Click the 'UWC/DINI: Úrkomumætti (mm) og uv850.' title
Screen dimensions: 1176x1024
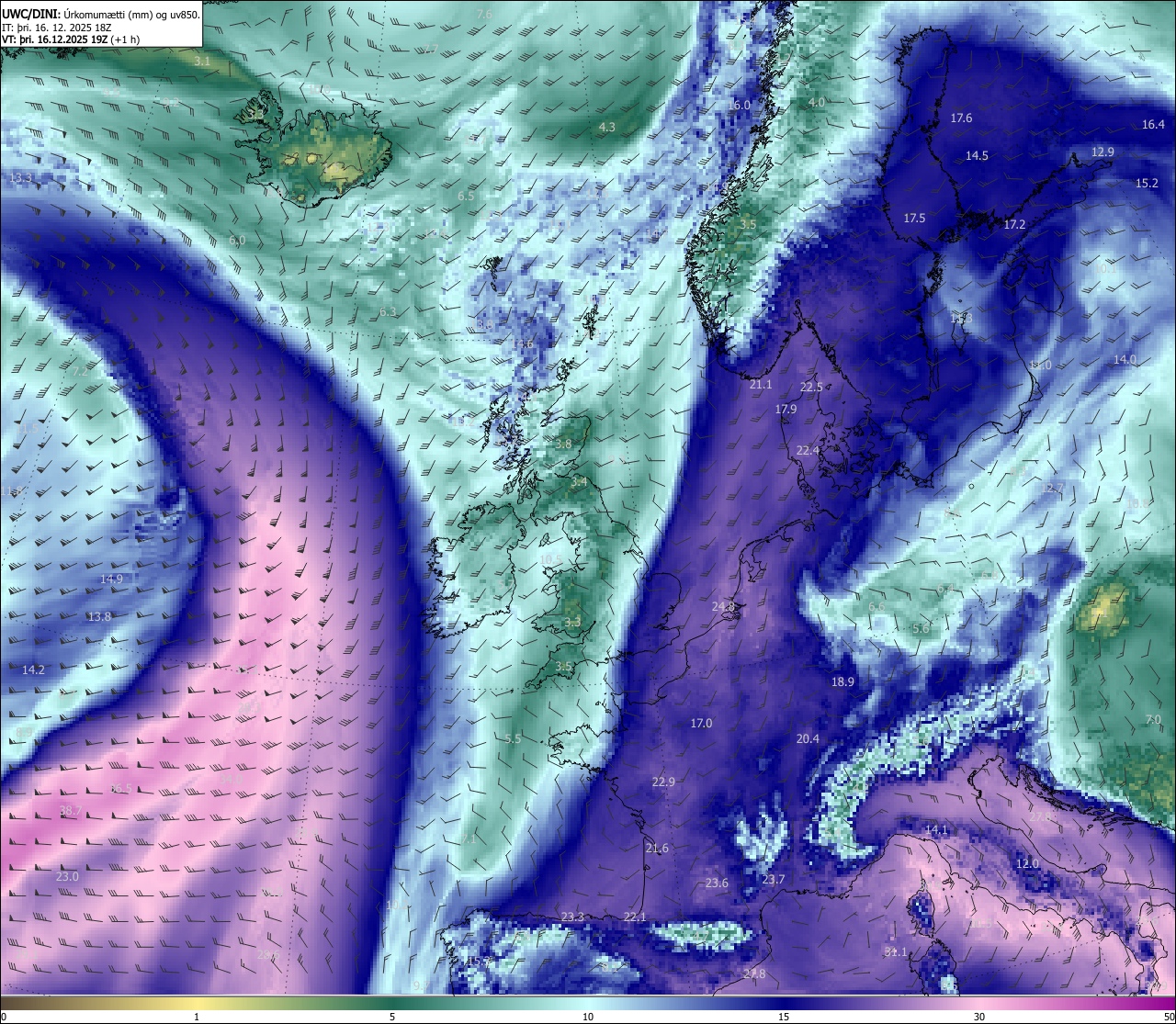(100, 14)
